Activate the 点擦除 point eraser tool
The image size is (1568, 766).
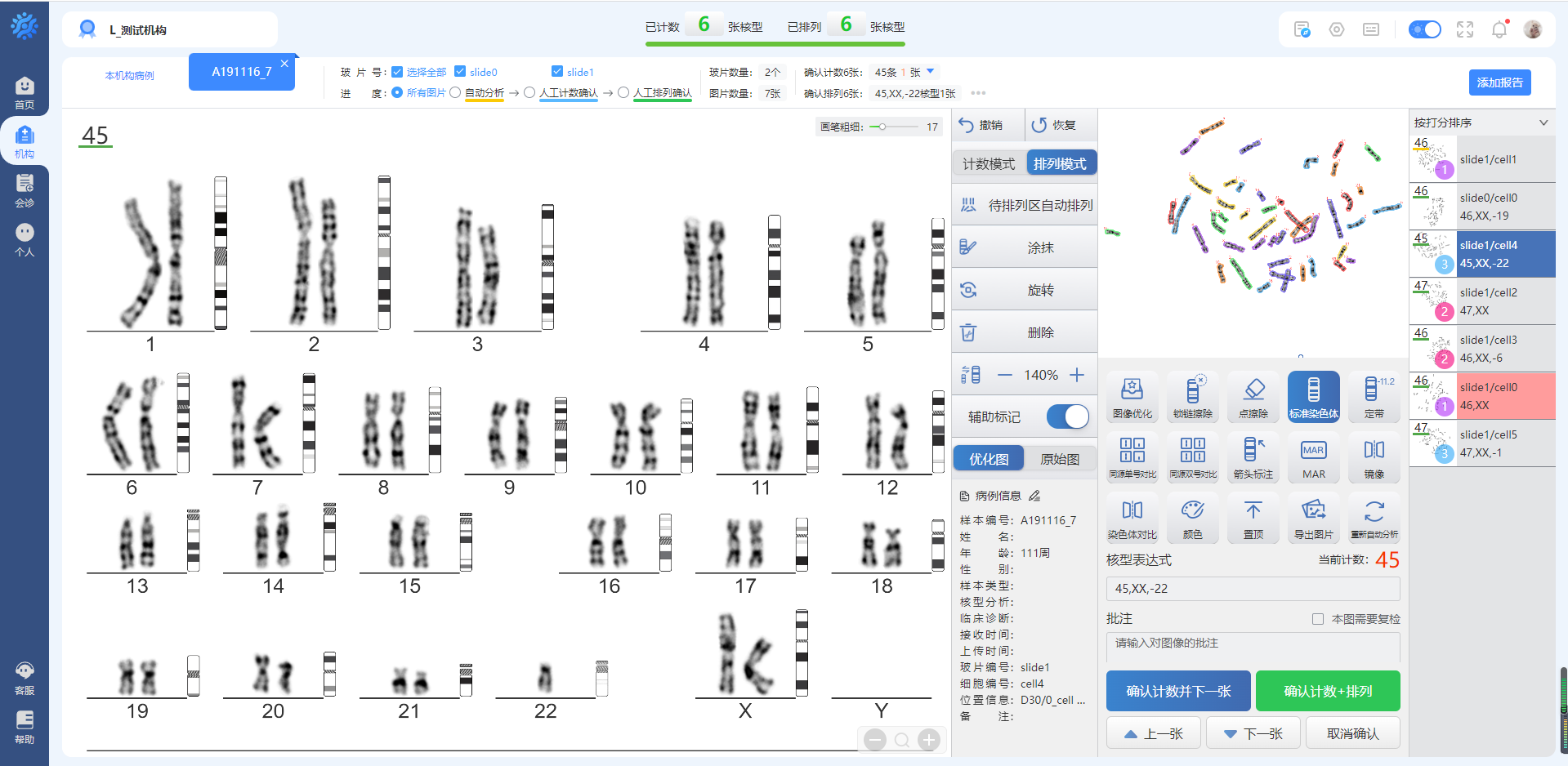click(1253, 396)
